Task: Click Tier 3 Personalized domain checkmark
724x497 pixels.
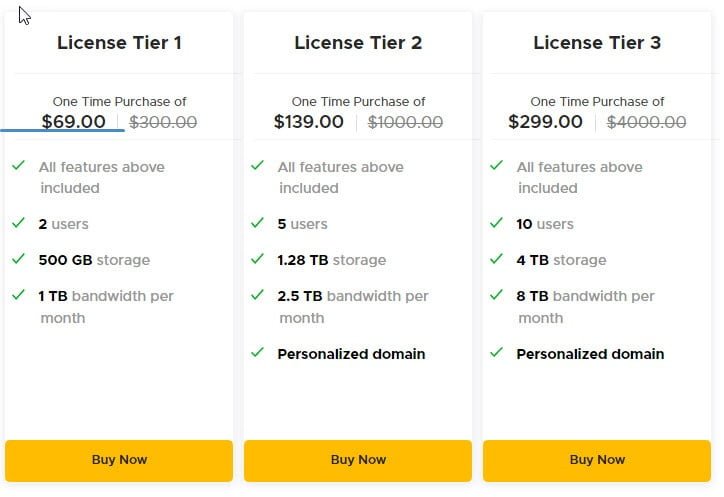Action: click(x=496, y=353)
